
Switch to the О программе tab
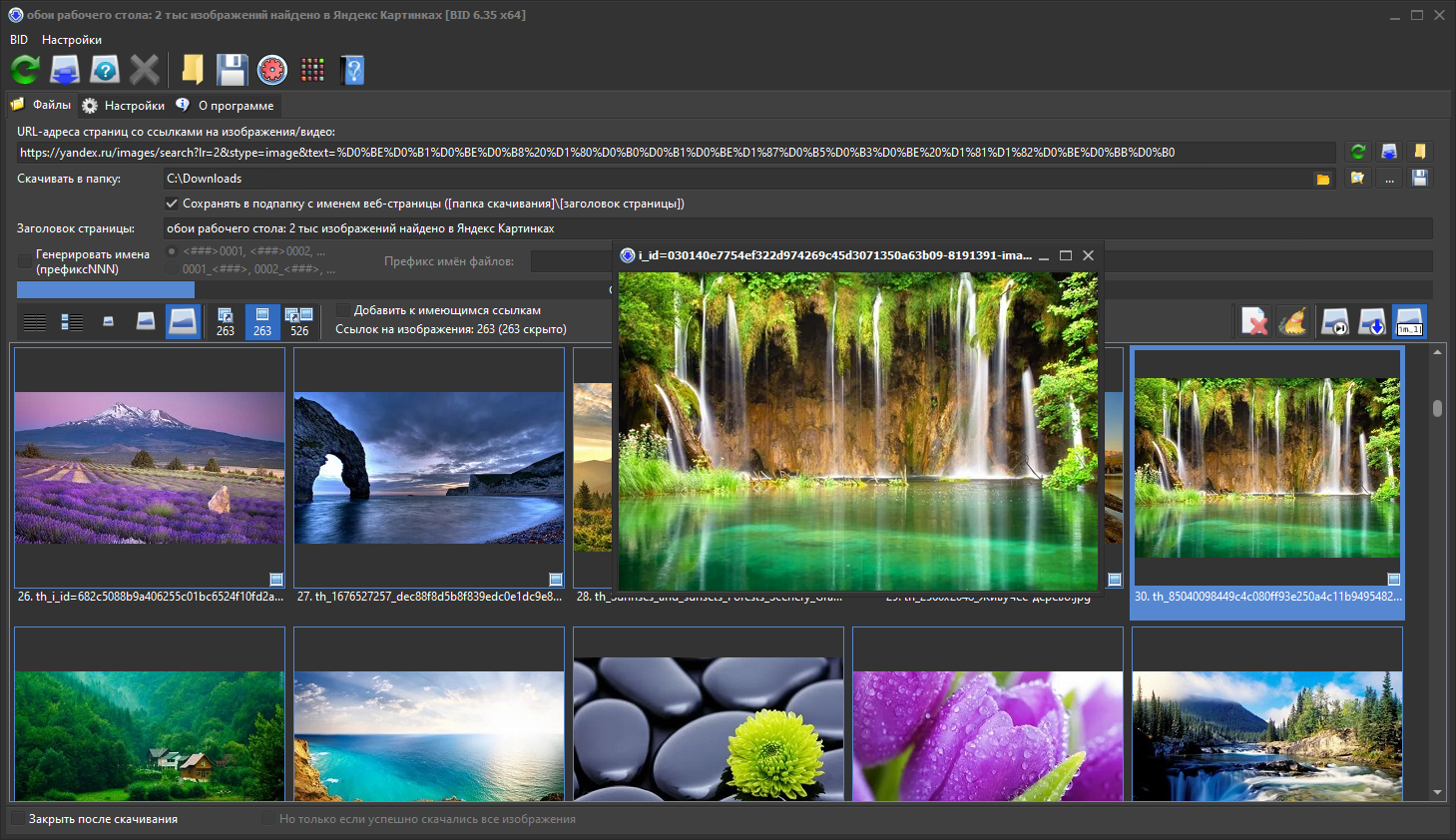pyautogui.click(x=226, y=105)
